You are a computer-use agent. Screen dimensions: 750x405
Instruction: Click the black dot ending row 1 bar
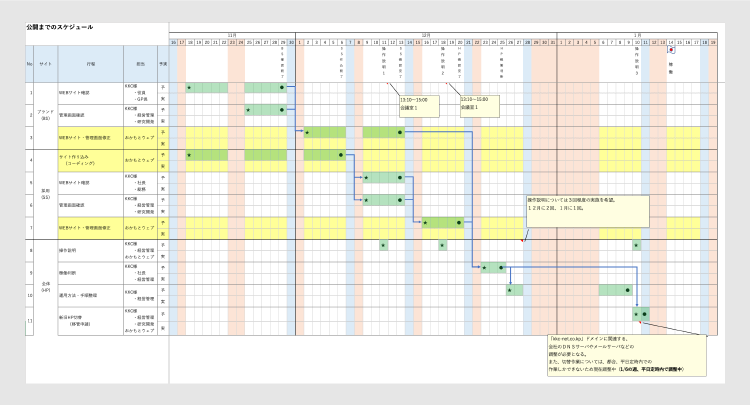click(x=282, y=88)
